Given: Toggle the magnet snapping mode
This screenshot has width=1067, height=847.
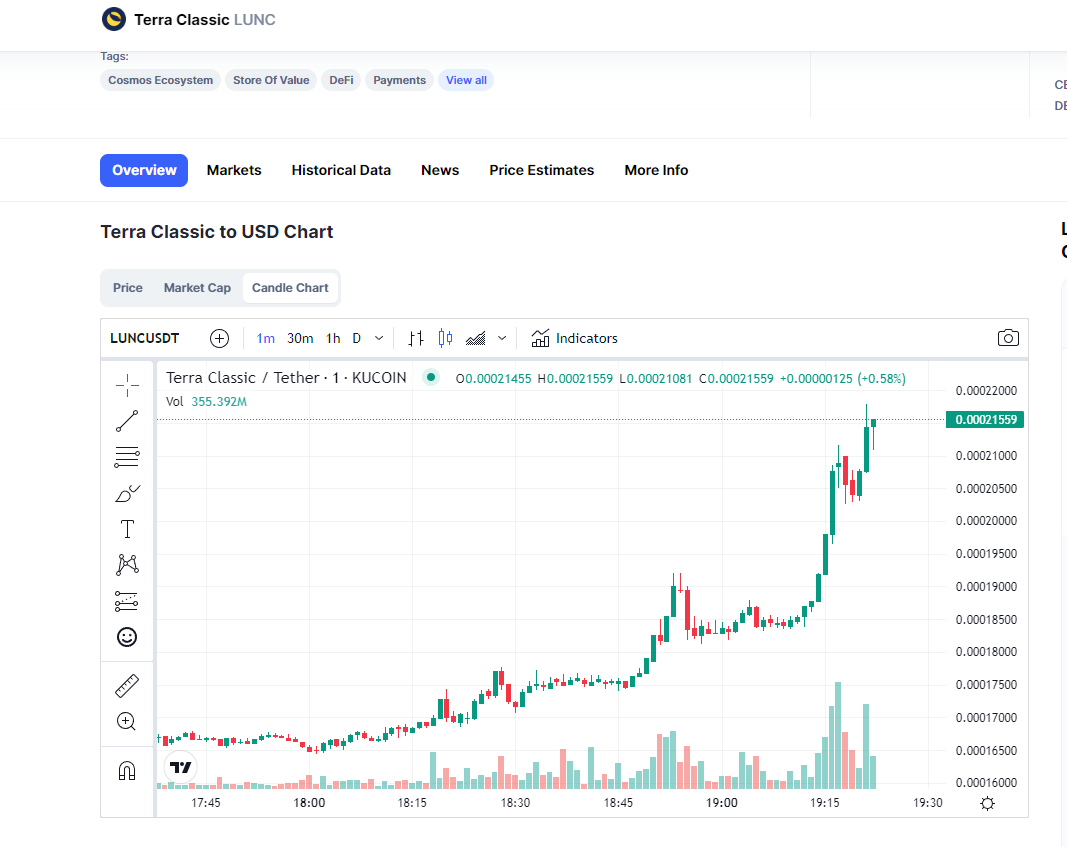Looking at the screenshot, I should point(127,771).
